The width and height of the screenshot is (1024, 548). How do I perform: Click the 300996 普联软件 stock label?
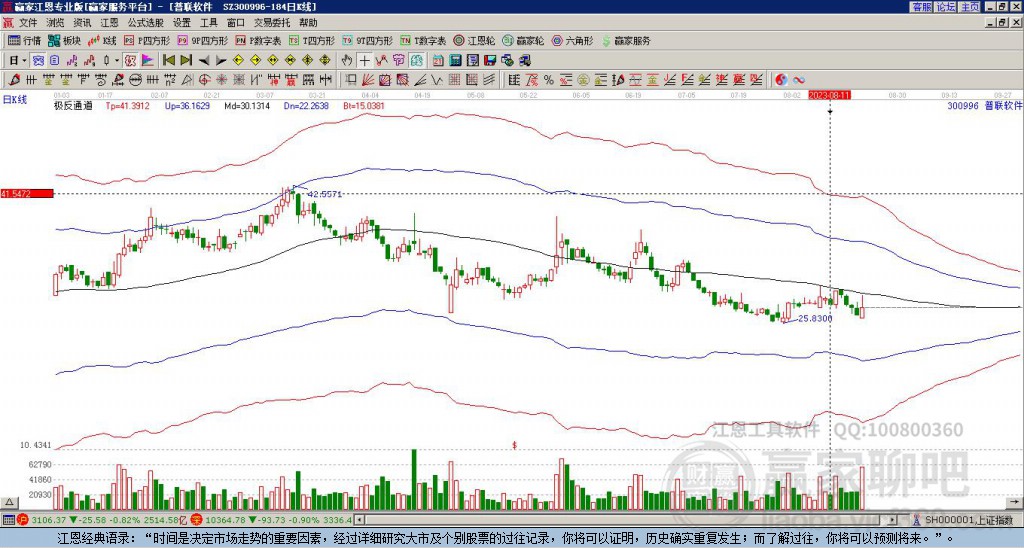click(985, 105)
